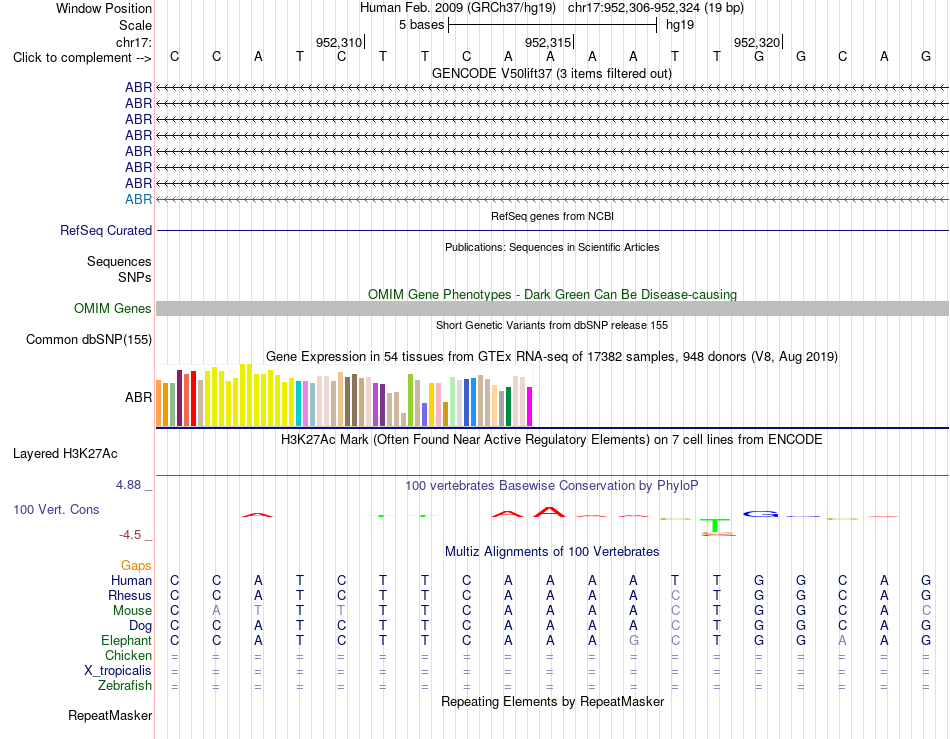Click the 'Click to complement -->' label
Viewport: 950px width, 739px height.
pos(82,58)
